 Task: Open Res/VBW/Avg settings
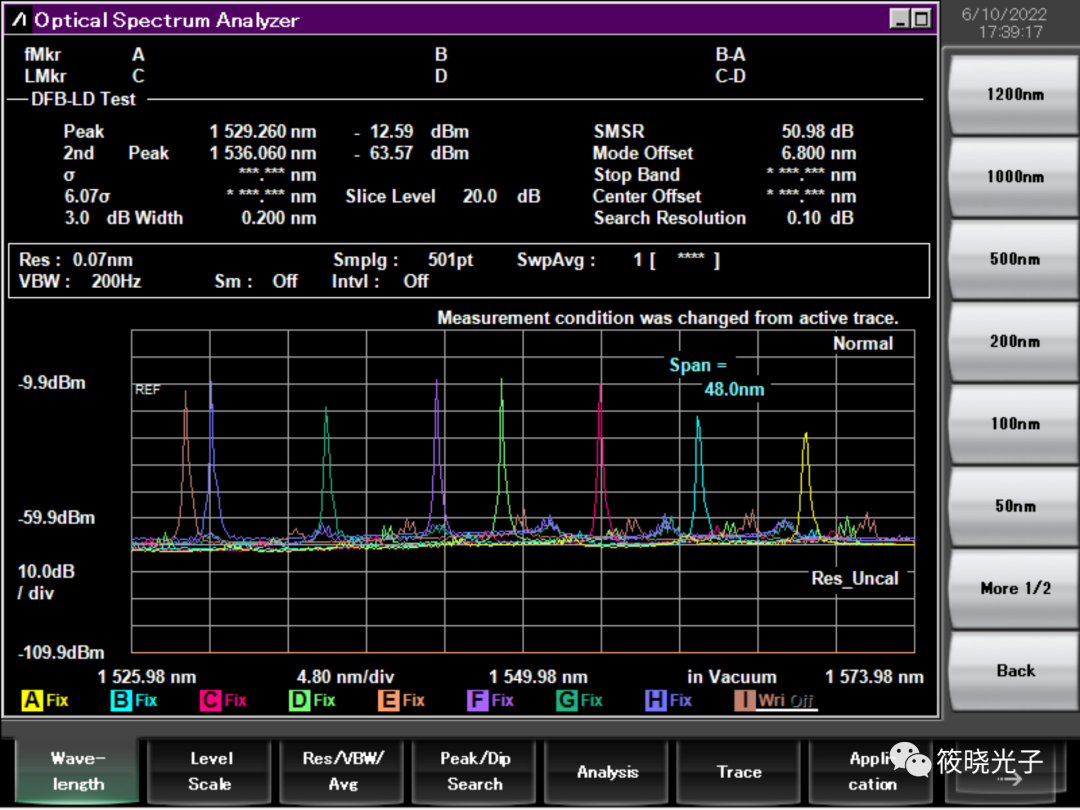(343, 771)
